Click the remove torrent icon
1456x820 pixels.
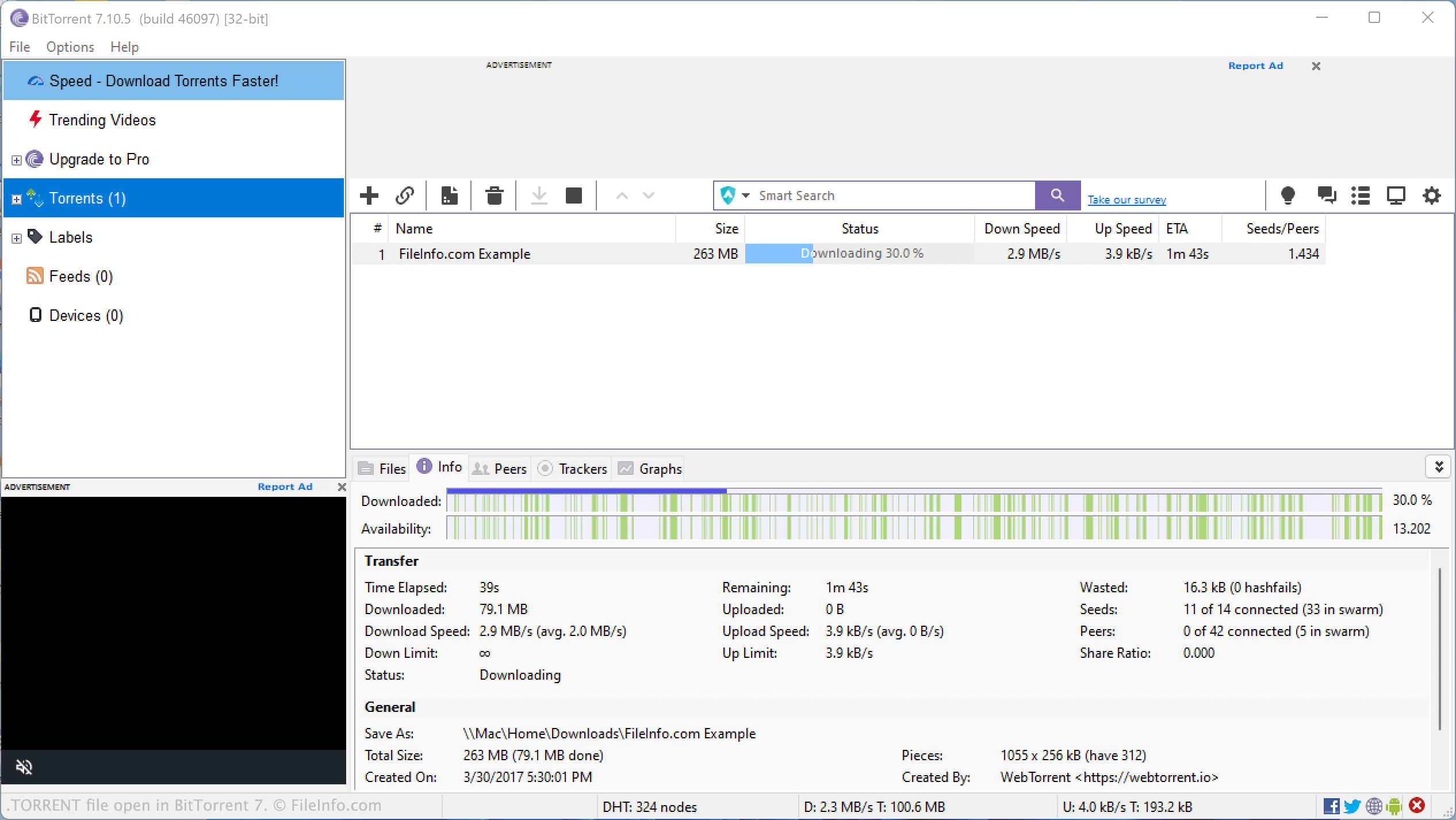tap(494, 195)
